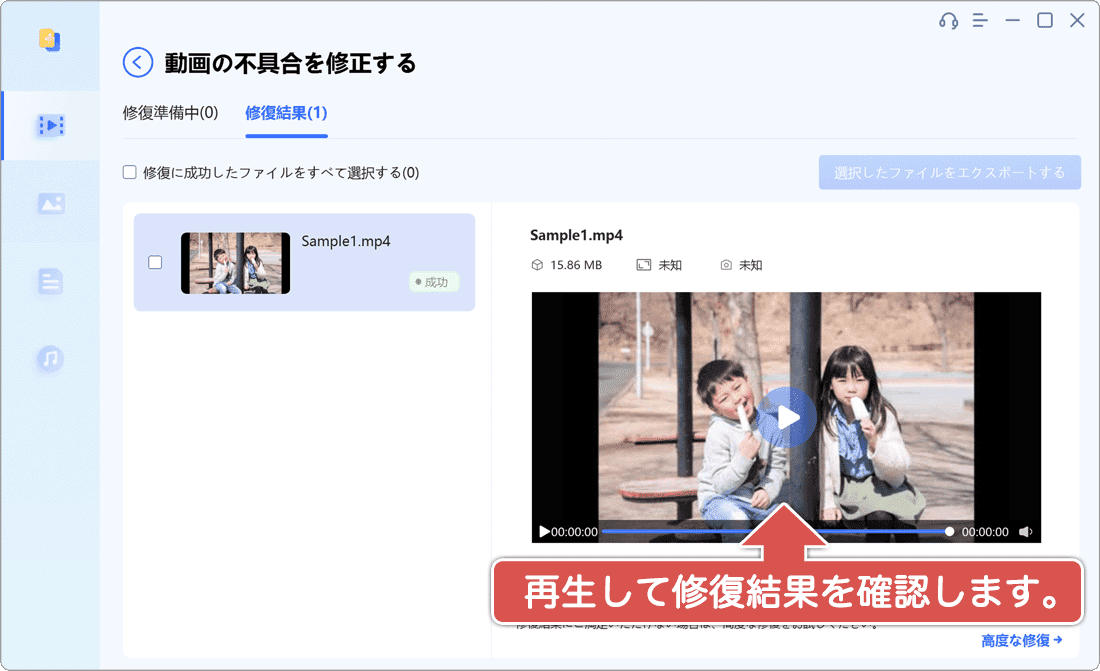Image resolution: width=1100 pixels, height=671 pixels.
Task: Open the video repair tool in sidebar
Action: pos(50,125)
